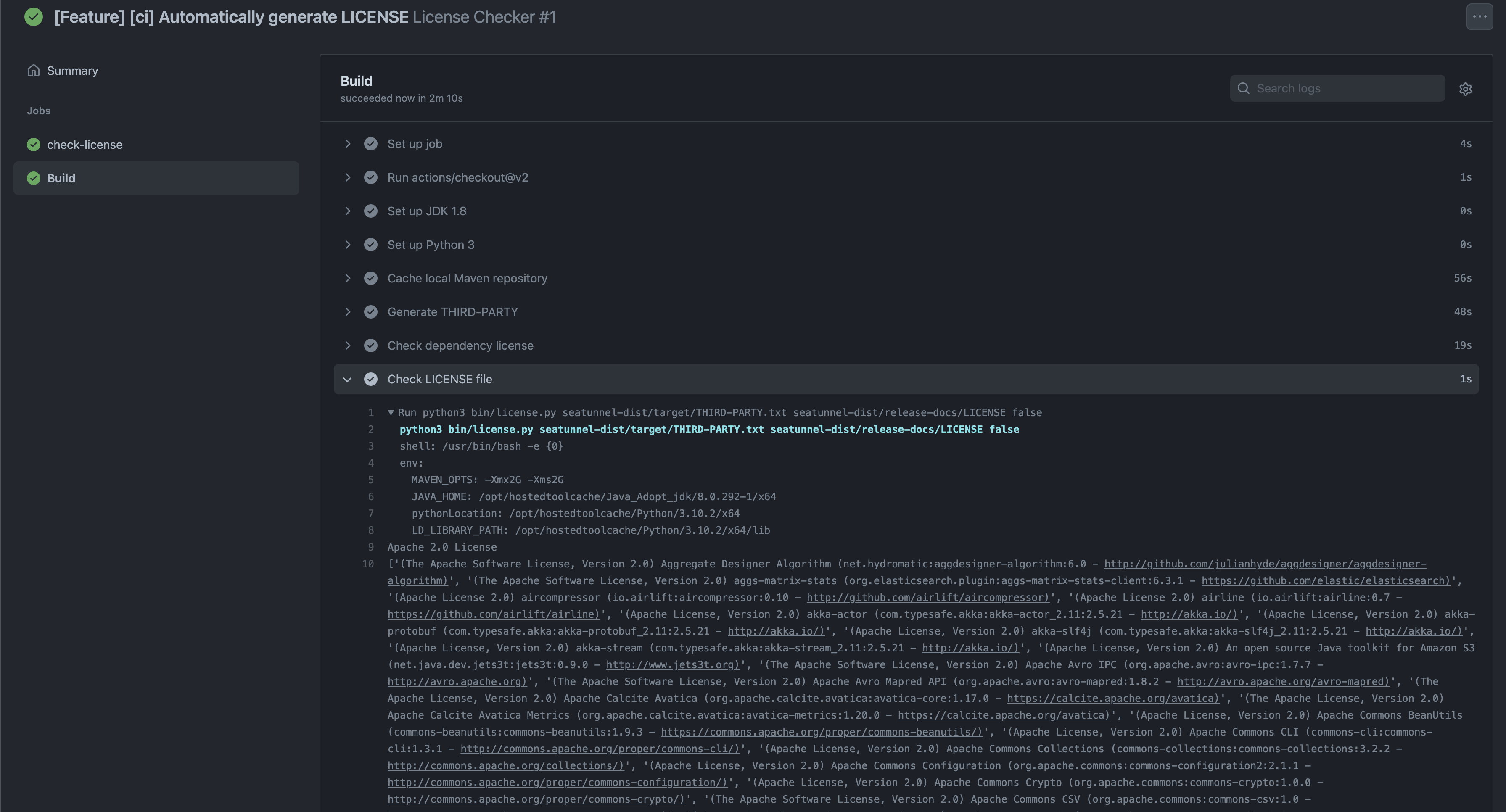Screen dimensions: 1506x812
Task: Click the Summary home icon
Action: 33,71
